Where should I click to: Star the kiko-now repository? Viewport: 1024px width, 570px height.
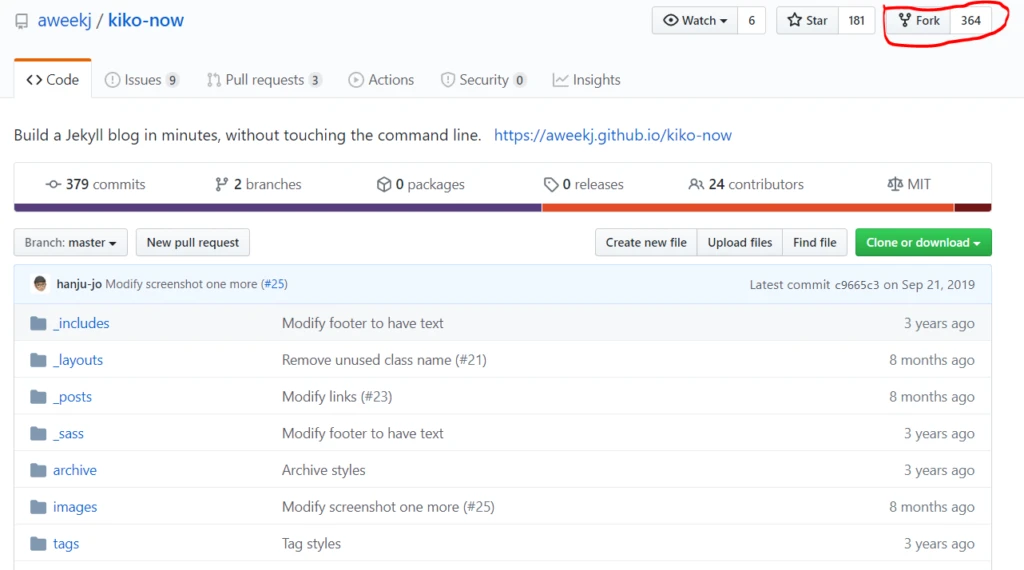click(807, 21)
